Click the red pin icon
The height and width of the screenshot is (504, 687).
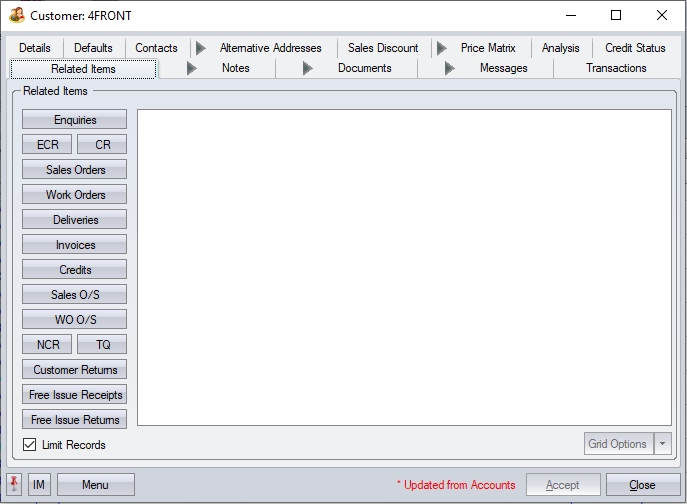(x=14, y=485)
